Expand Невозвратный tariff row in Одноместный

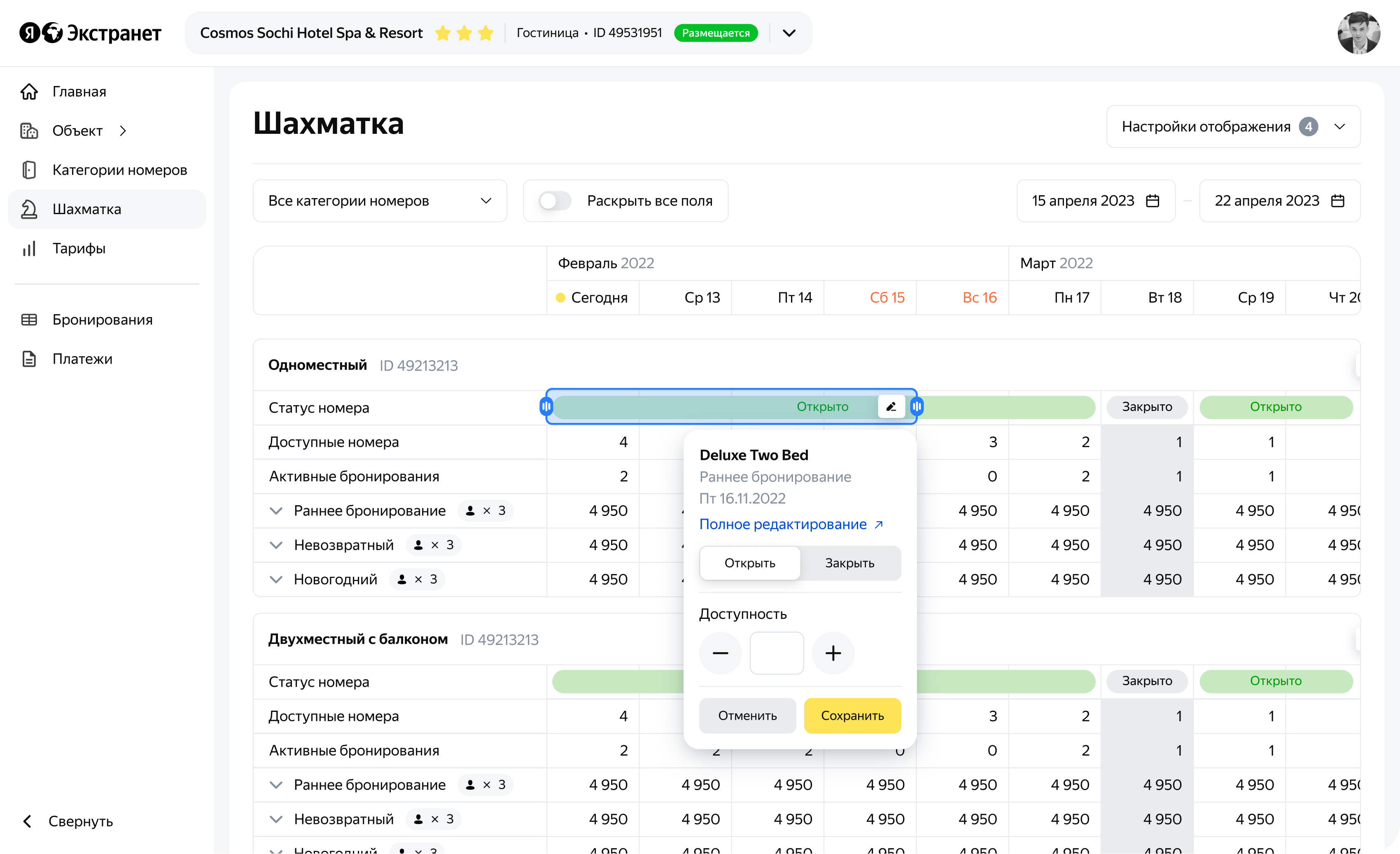[276, 546]
